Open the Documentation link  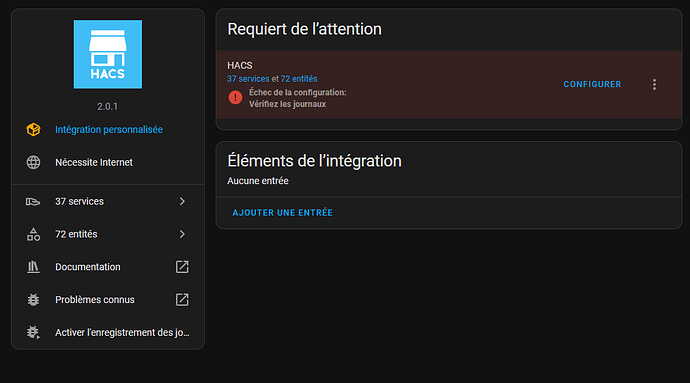tap(108, 267)
